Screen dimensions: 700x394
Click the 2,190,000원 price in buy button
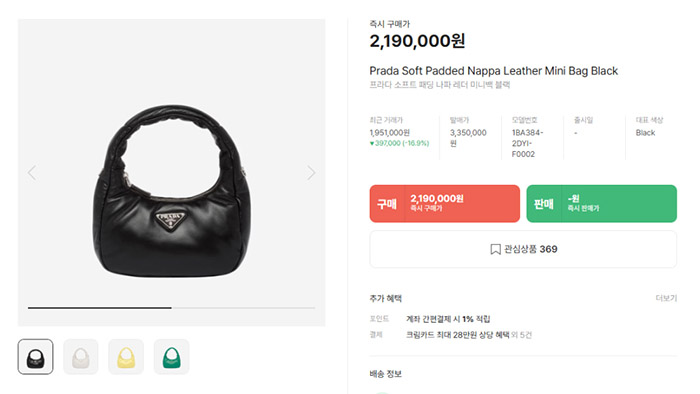(x=437, y=198)
